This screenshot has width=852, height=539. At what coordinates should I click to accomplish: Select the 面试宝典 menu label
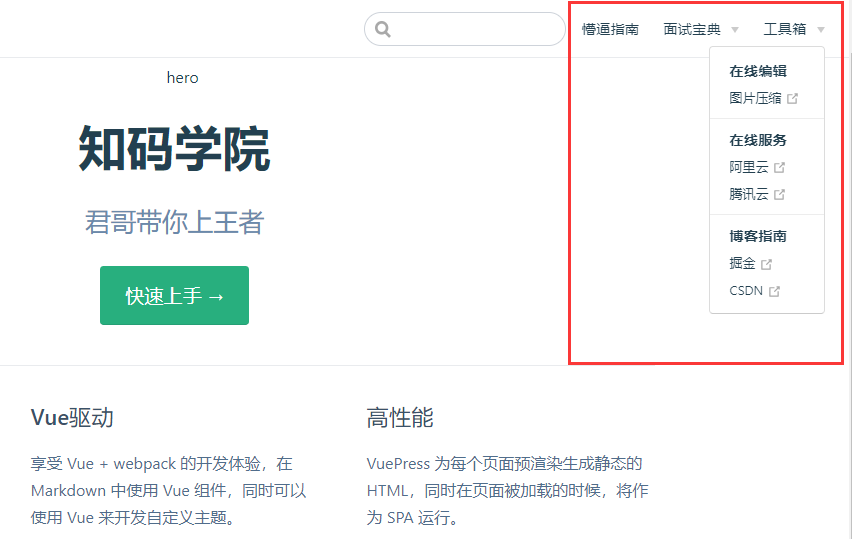(691, 30)
